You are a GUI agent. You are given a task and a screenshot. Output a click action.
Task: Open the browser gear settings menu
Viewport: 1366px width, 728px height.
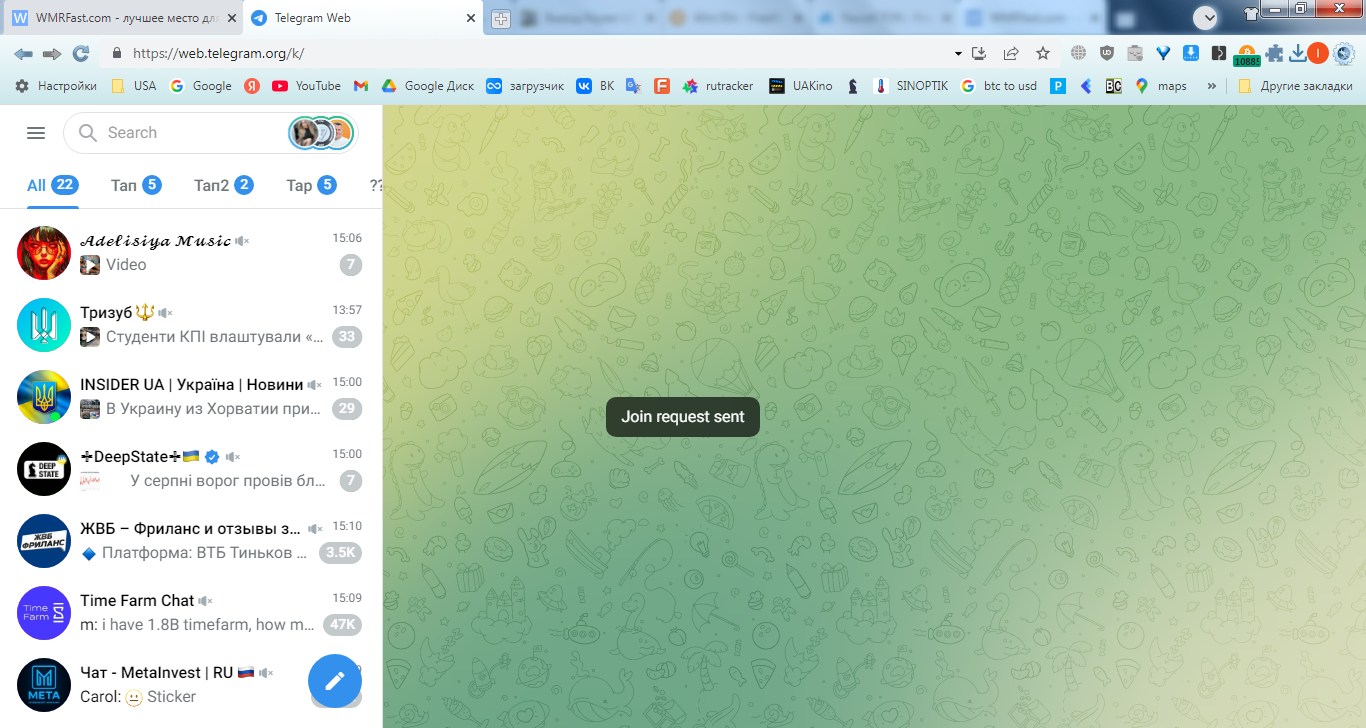tap(1344, 53)
